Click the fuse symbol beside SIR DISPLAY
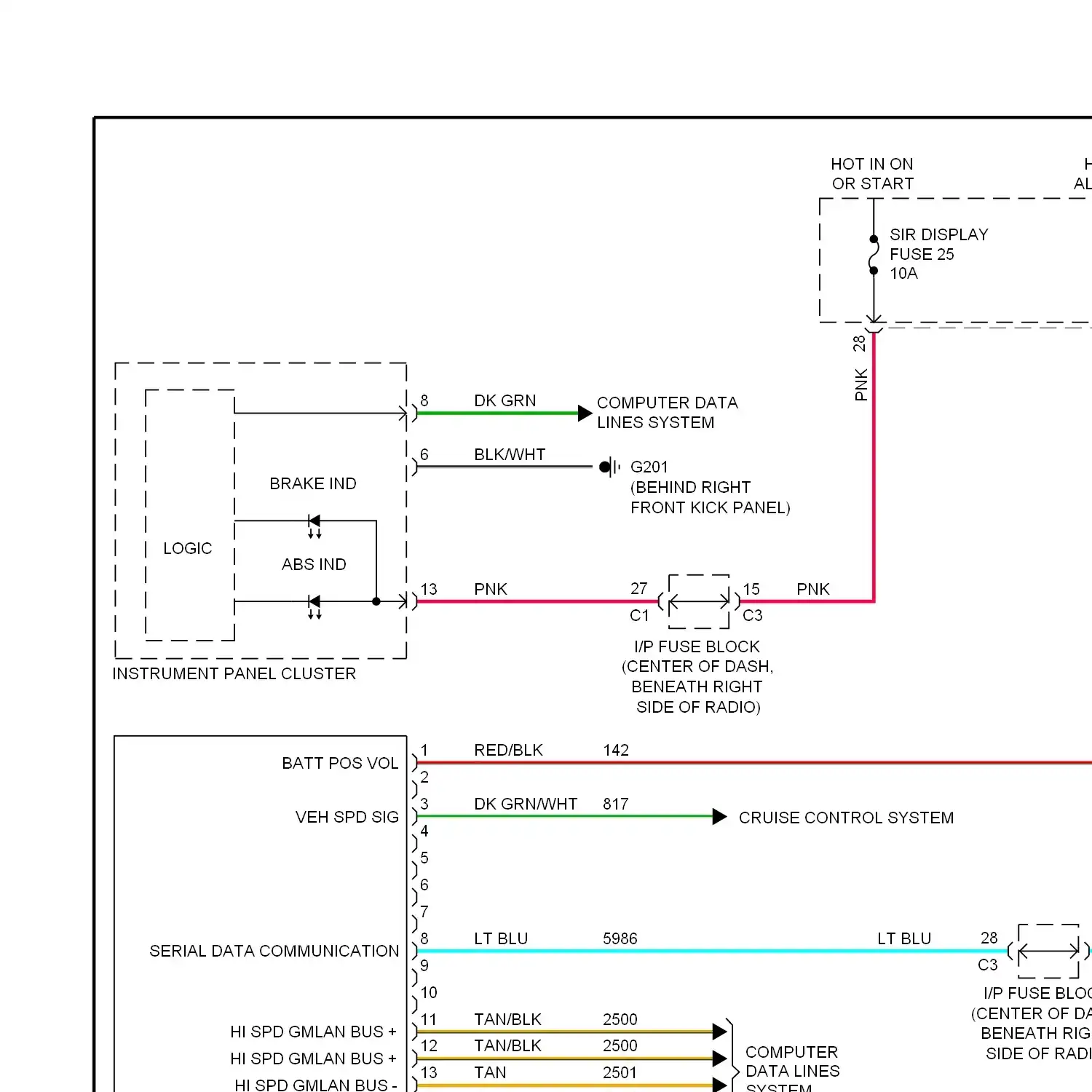The height and width of the screenshot is (1092, 1092). point(874,255)
